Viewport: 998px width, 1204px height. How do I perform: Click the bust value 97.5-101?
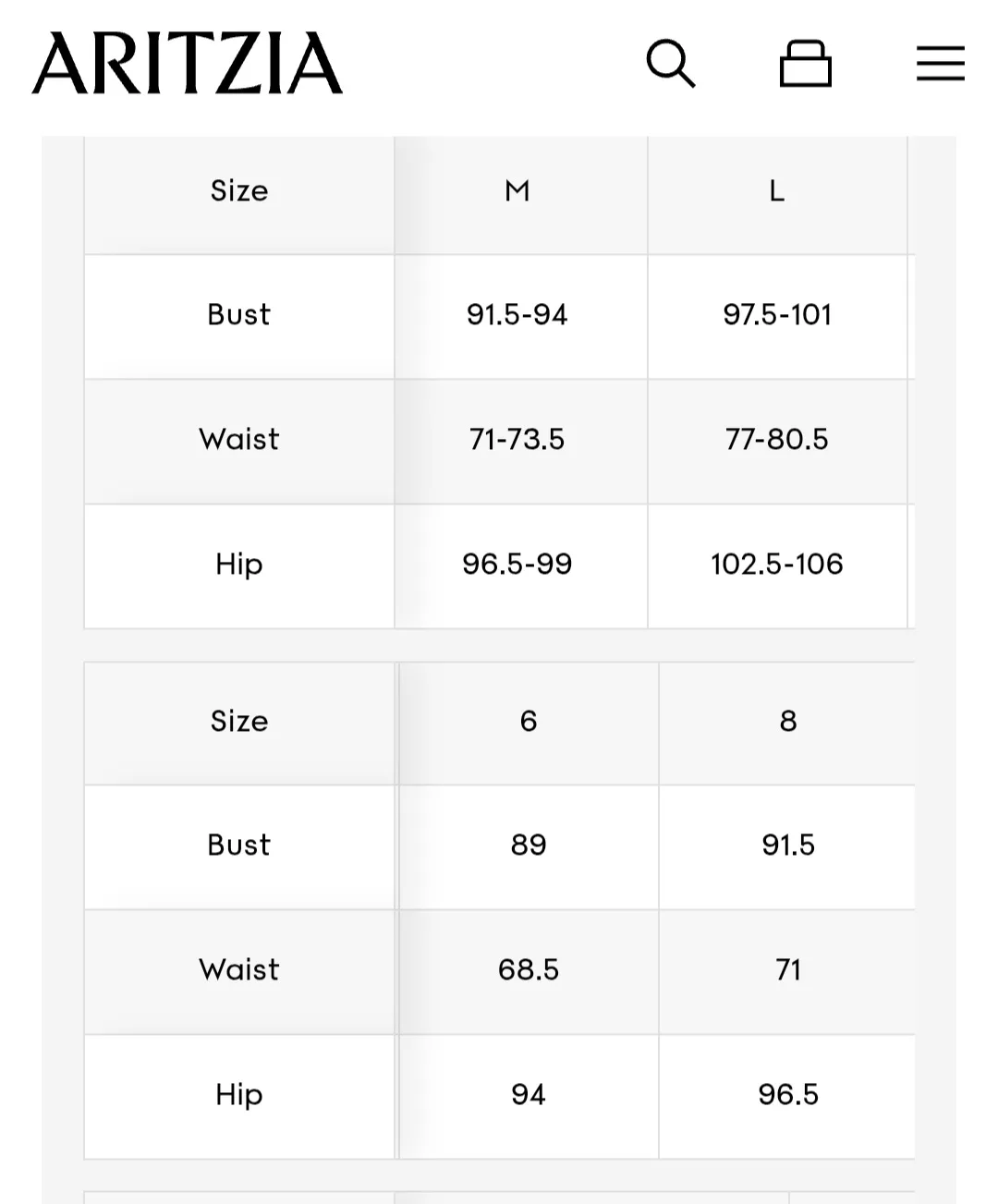777,315
